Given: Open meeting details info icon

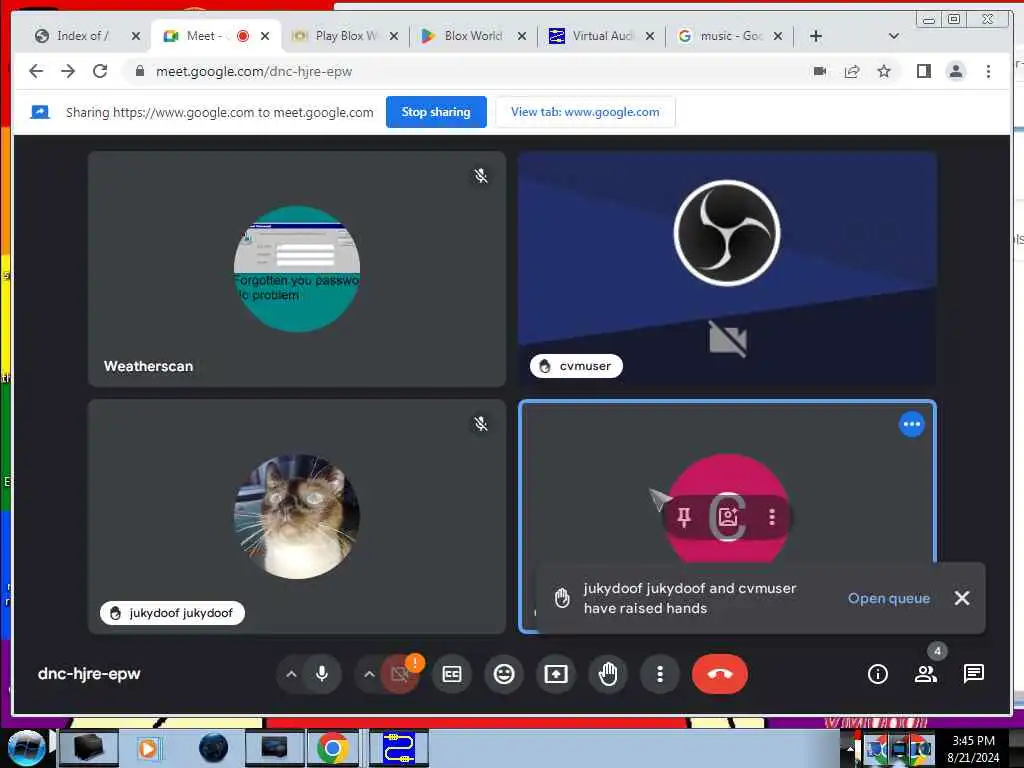Looking at the screenshot, I should [x=877, y=674].
